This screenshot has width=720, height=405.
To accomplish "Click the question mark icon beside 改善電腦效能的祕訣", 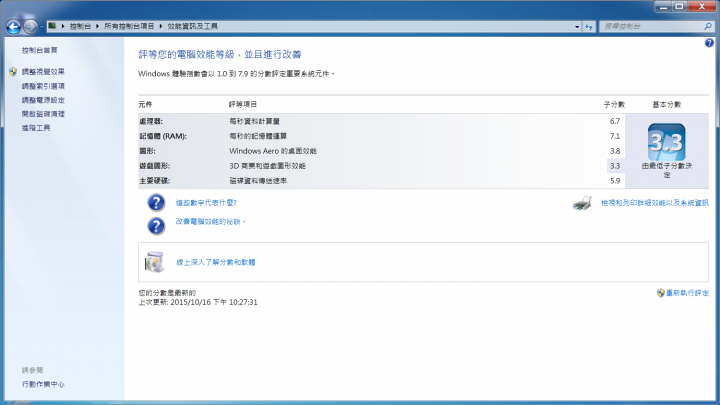I will (156, 226).
